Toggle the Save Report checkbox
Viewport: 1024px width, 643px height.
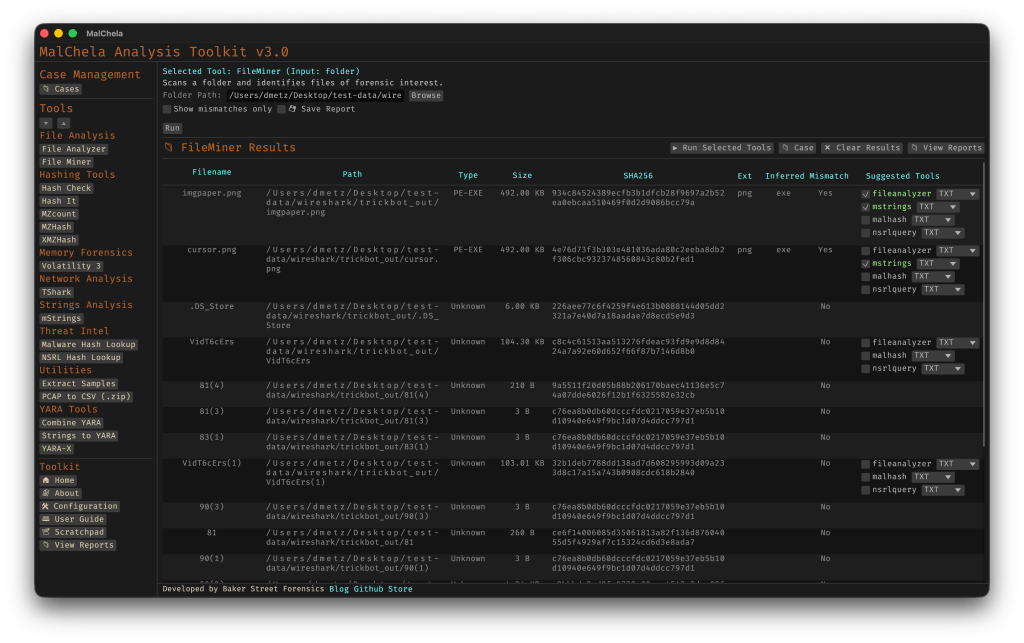click(x=282, y=109)
